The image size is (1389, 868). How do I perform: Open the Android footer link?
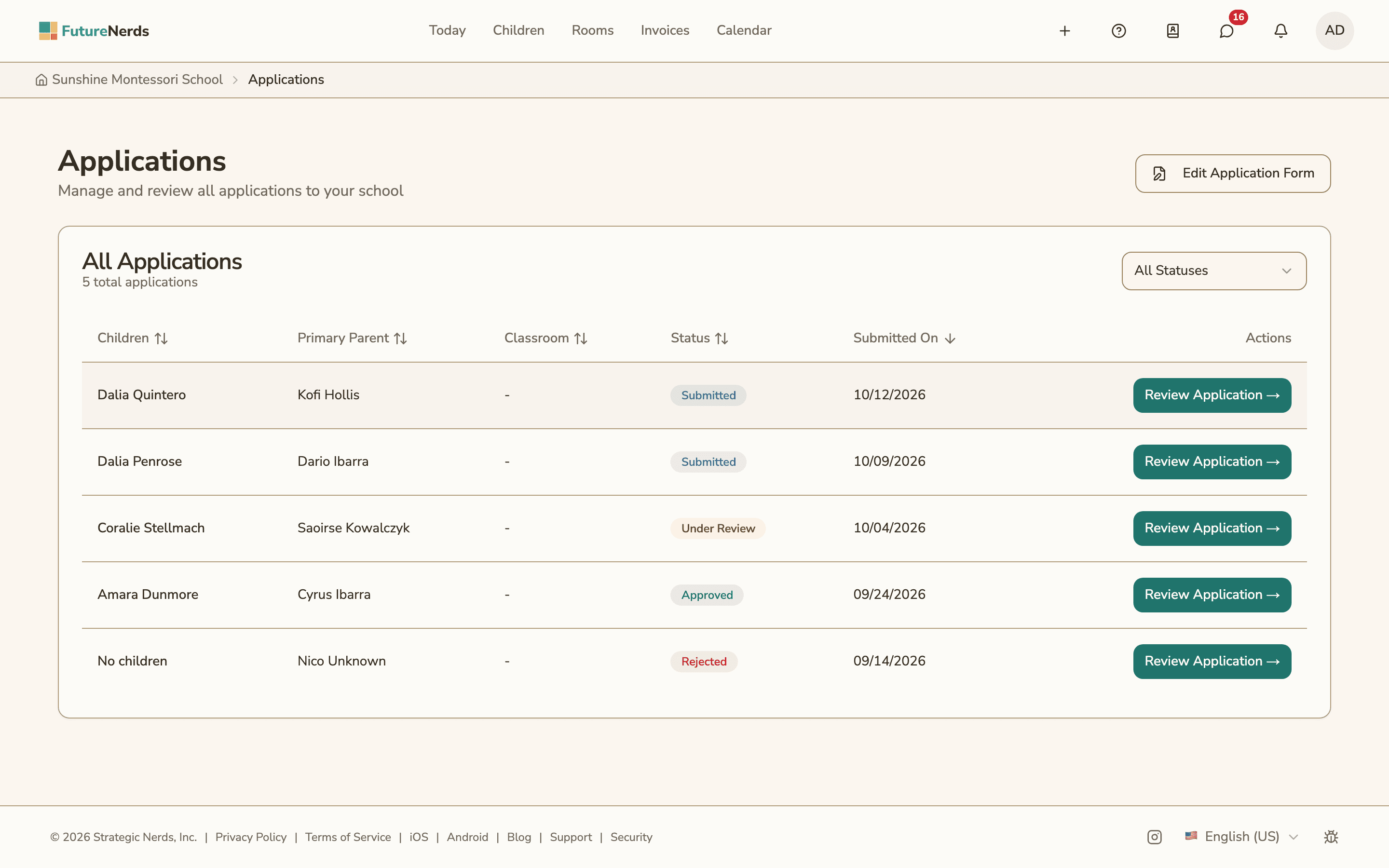tap(467, 837)
